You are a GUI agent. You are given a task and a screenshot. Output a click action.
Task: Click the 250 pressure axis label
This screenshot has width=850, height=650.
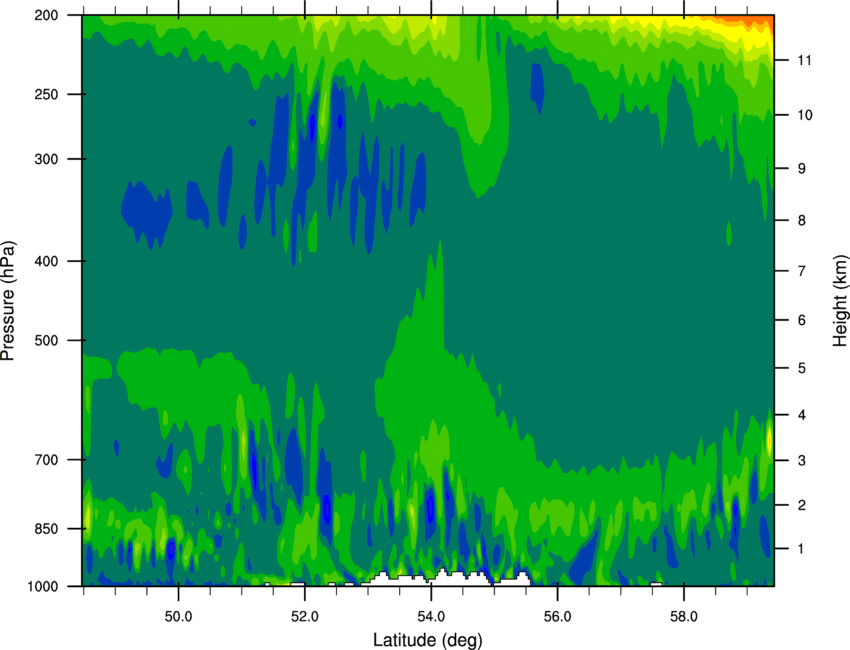pos(46,94)
